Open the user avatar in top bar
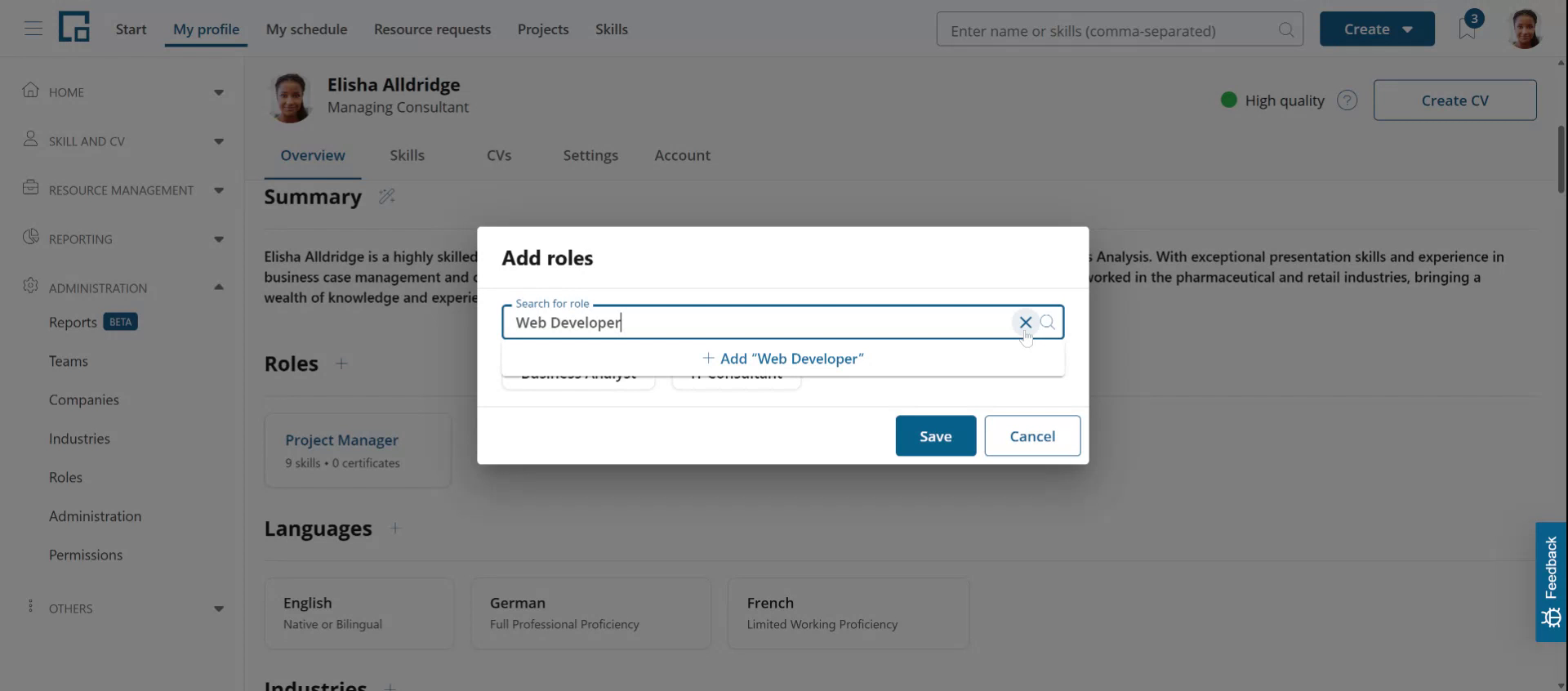This screenshot has height=691, width=1568. click(1524, 29)
